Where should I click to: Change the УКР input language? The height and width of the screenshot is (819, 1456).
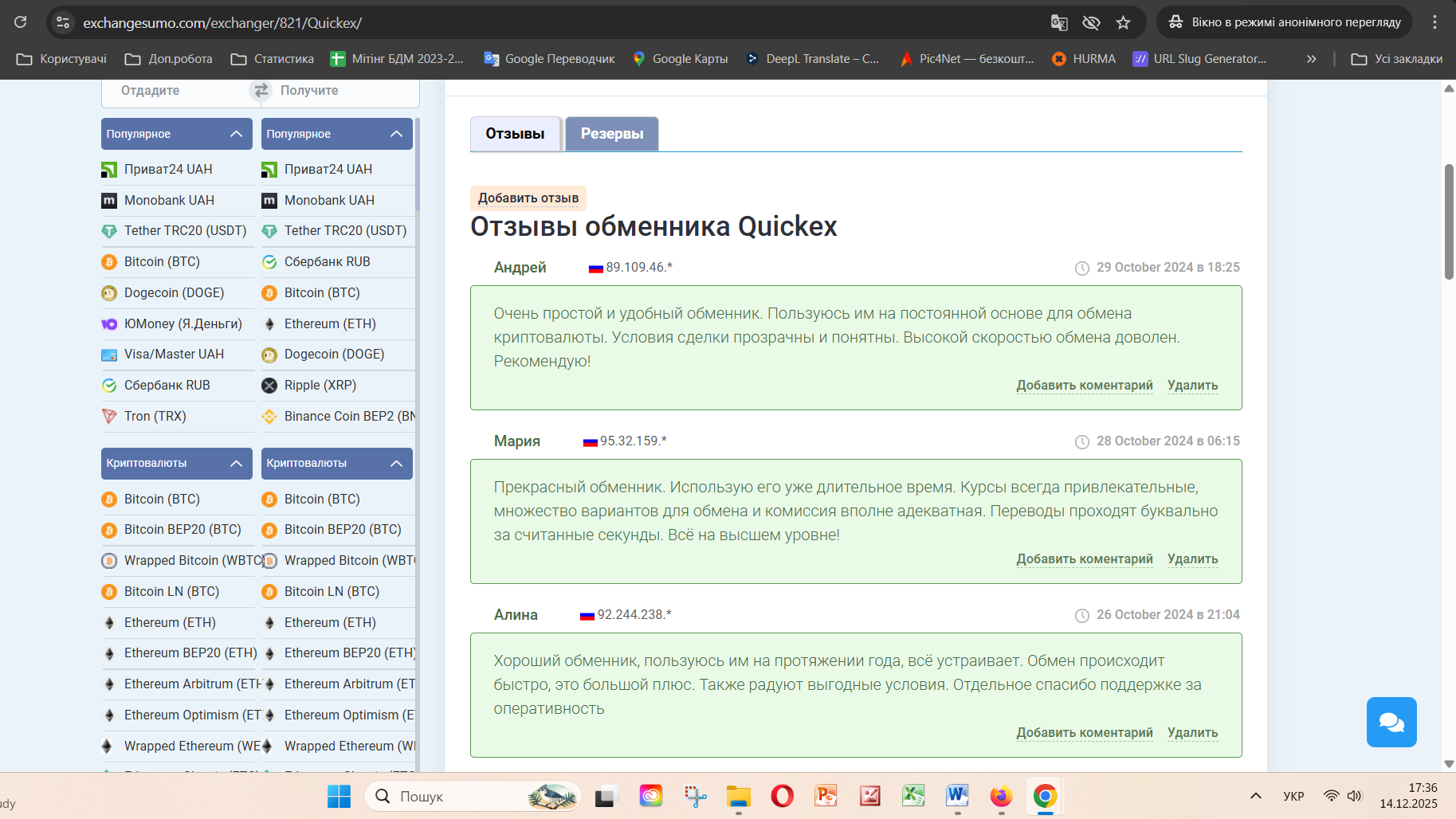coord(1293,796)
